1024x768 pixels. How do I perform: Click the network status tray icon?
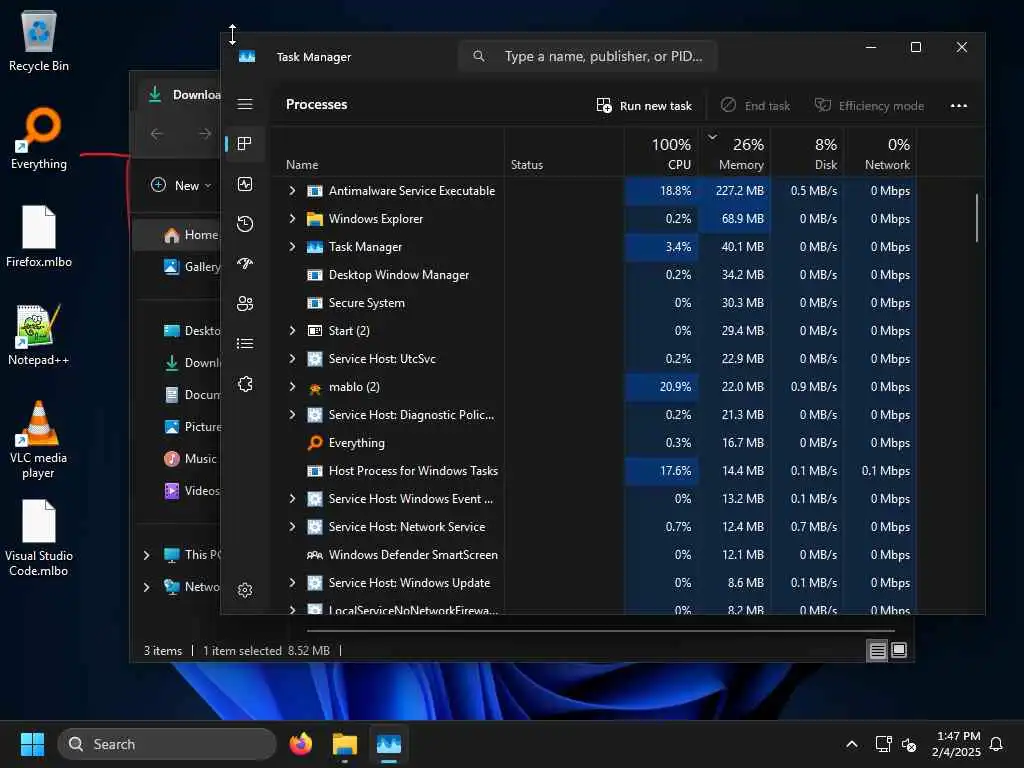point(883,744)
